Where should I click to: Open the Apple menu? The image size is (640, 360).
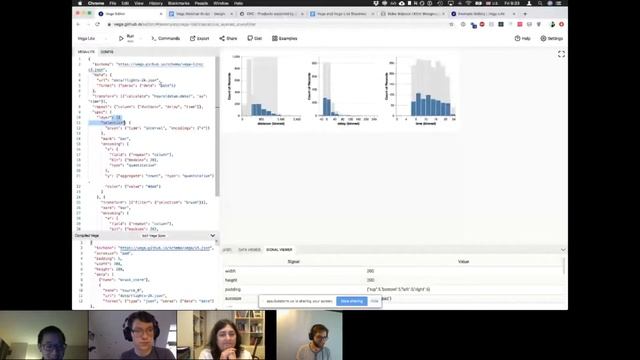[x=80, y=3]
